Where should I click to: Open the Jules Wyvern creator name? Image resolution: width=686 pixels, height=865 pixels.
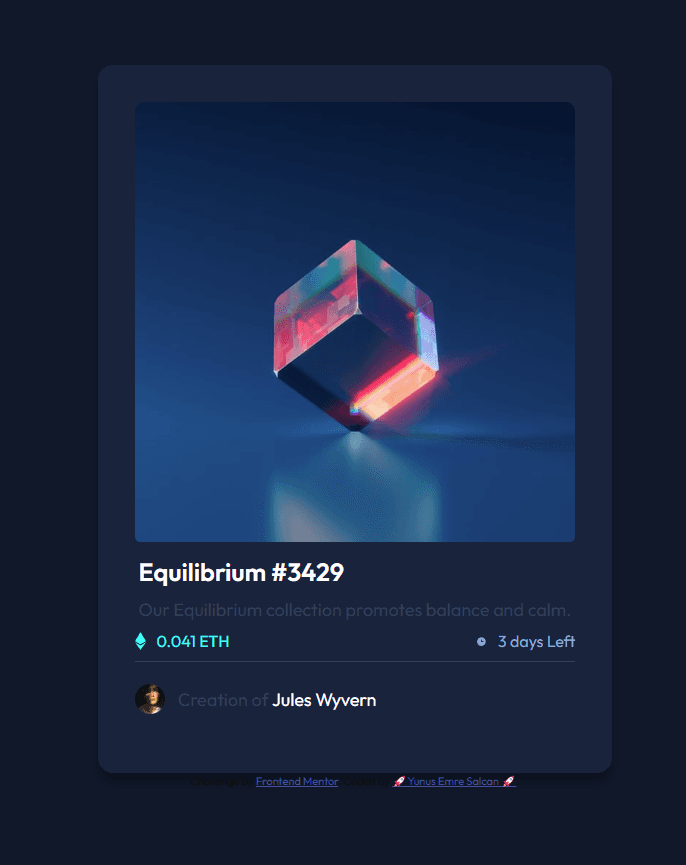coord(324,700)
